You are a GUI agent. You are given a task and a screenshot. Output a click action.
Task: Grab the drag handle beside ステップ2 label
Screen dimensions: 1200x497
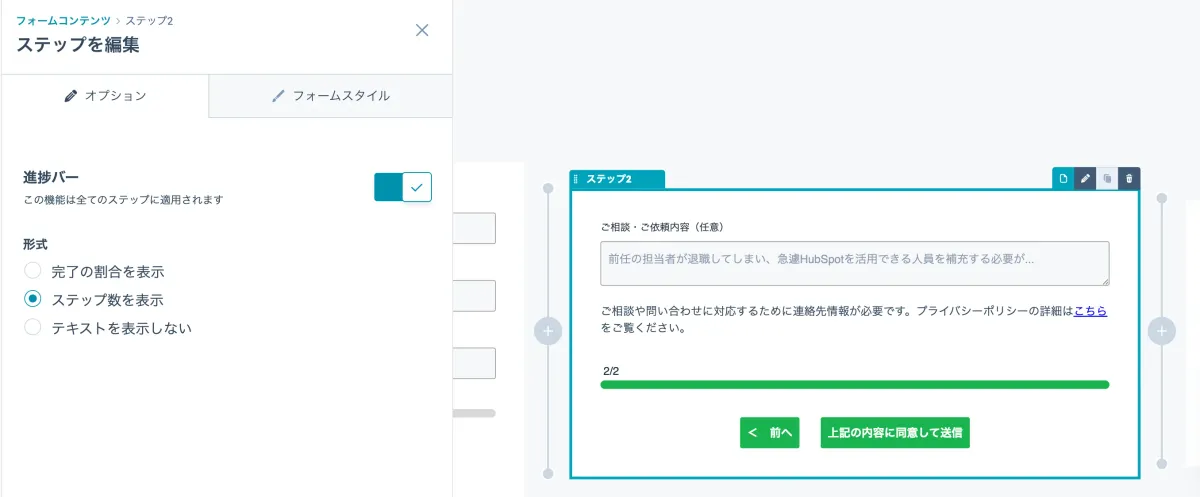576,179
